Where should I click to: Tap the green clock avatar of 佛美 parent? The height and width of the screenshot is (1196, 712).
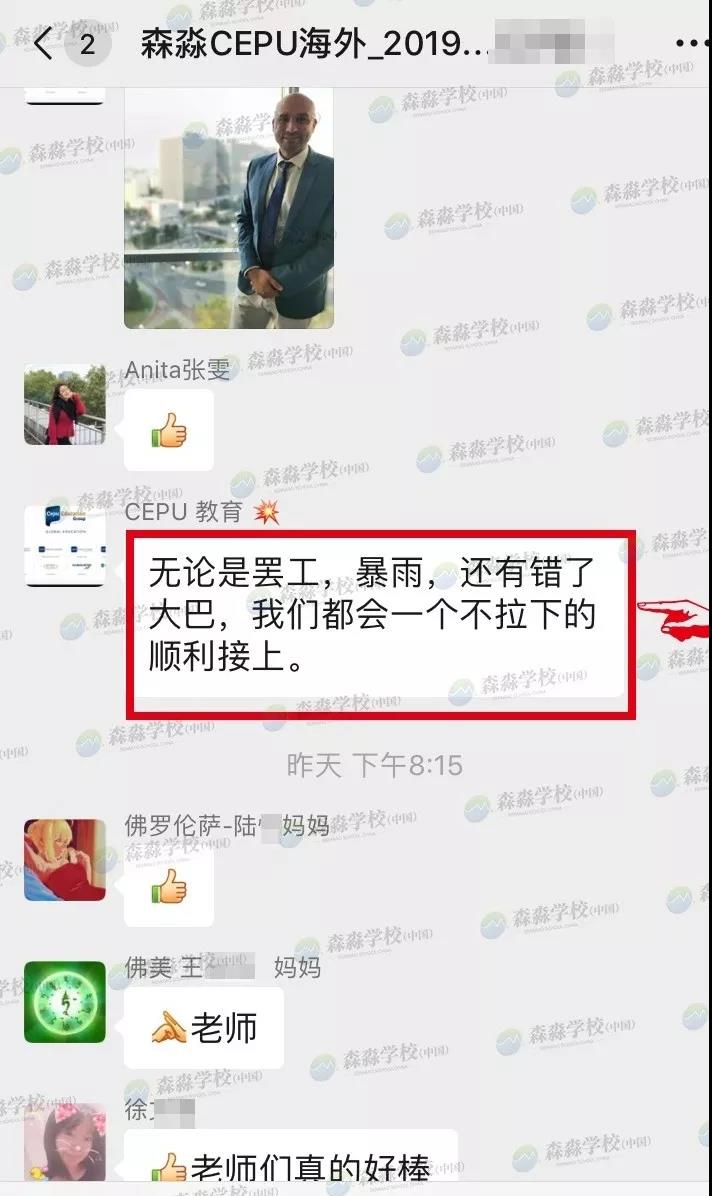tap(65, 1001)
